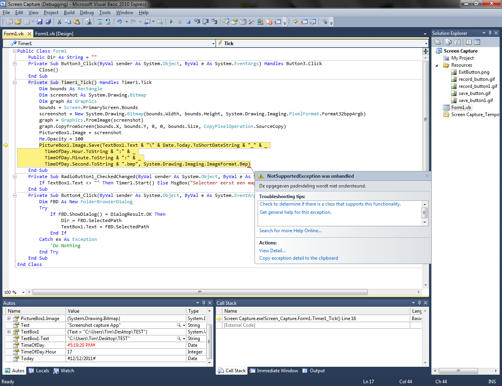Image resolution: width=502 pixels, height=386 pixels.
Task: Click the yellow current-statement arrow in code margin
Action: click(6, 145)
